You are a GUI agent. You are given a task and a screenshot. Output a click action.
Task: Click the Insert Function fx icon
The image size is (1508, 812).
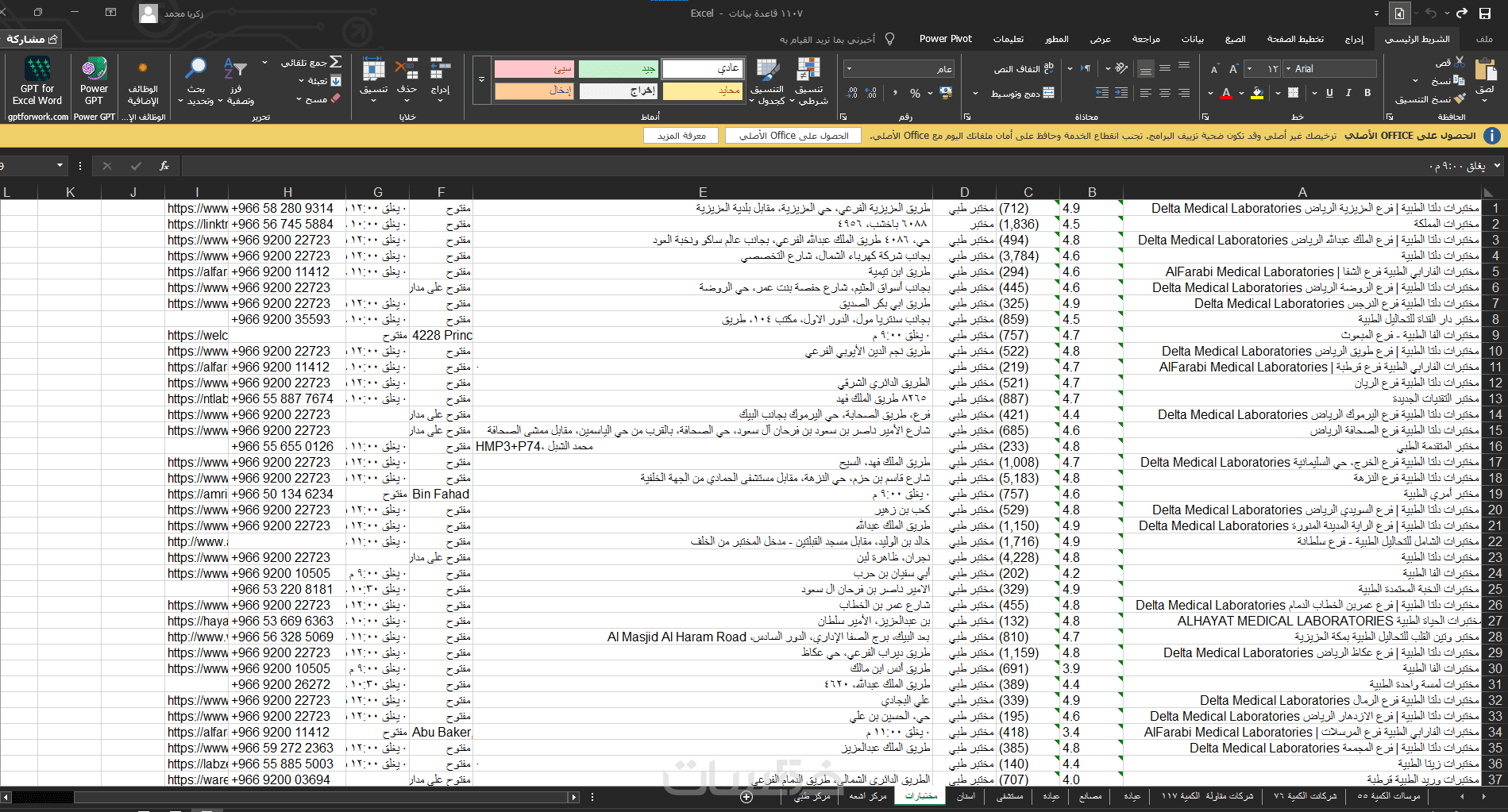pyautogui.click(x=164, y=166)
